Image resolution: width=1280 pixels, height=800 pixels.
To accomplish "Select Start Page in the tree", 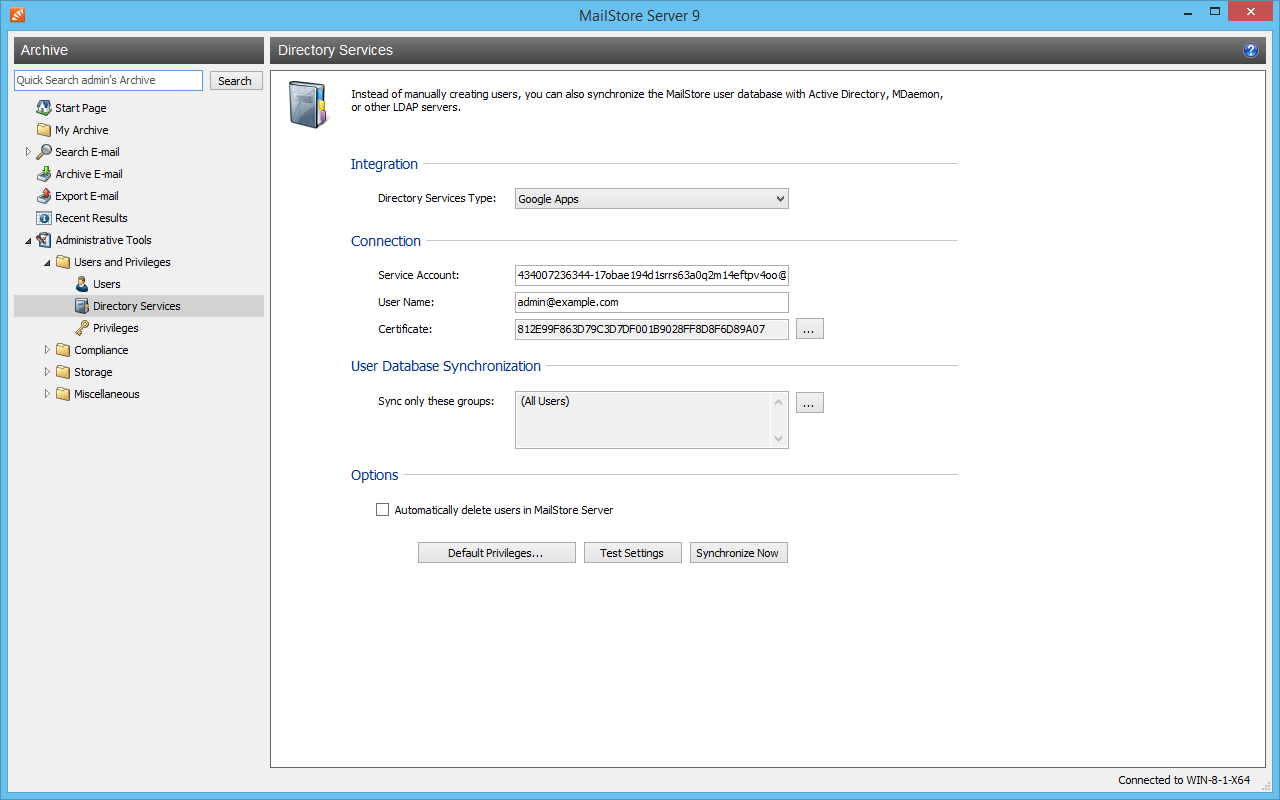I will tap(80, 108).
